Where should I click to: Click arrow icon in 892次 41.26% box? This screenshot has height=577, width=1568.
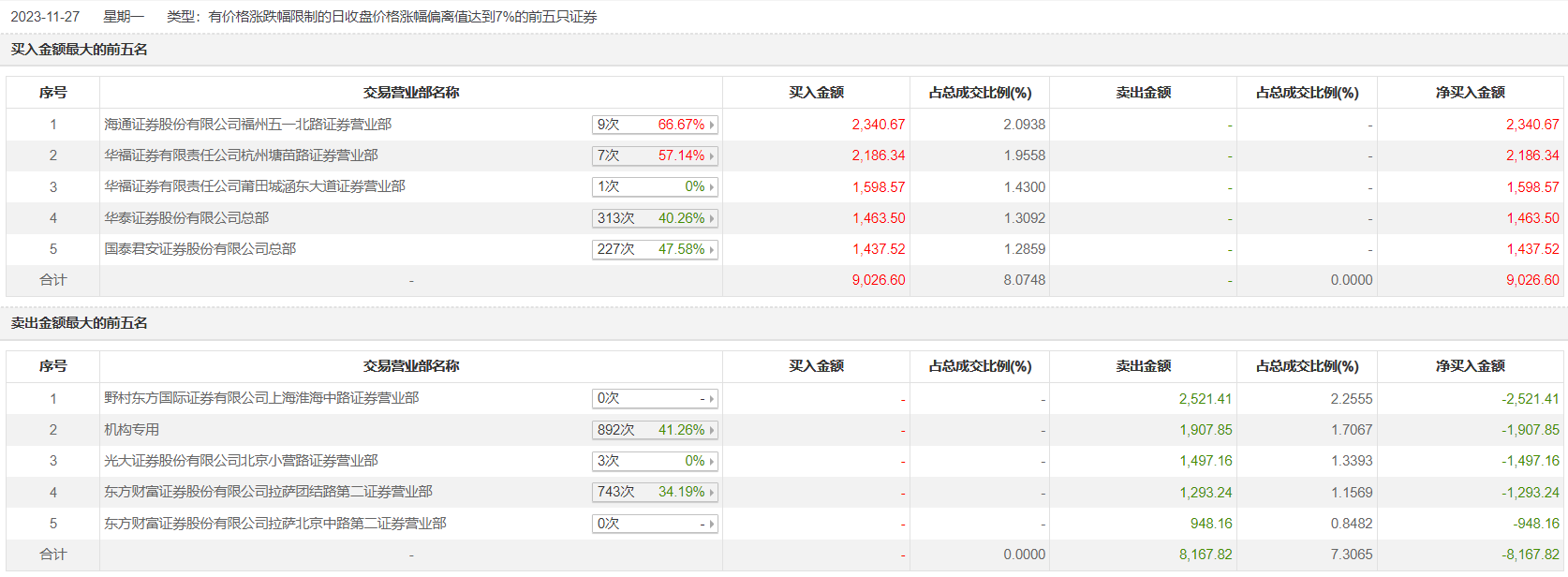pos(712,431)
